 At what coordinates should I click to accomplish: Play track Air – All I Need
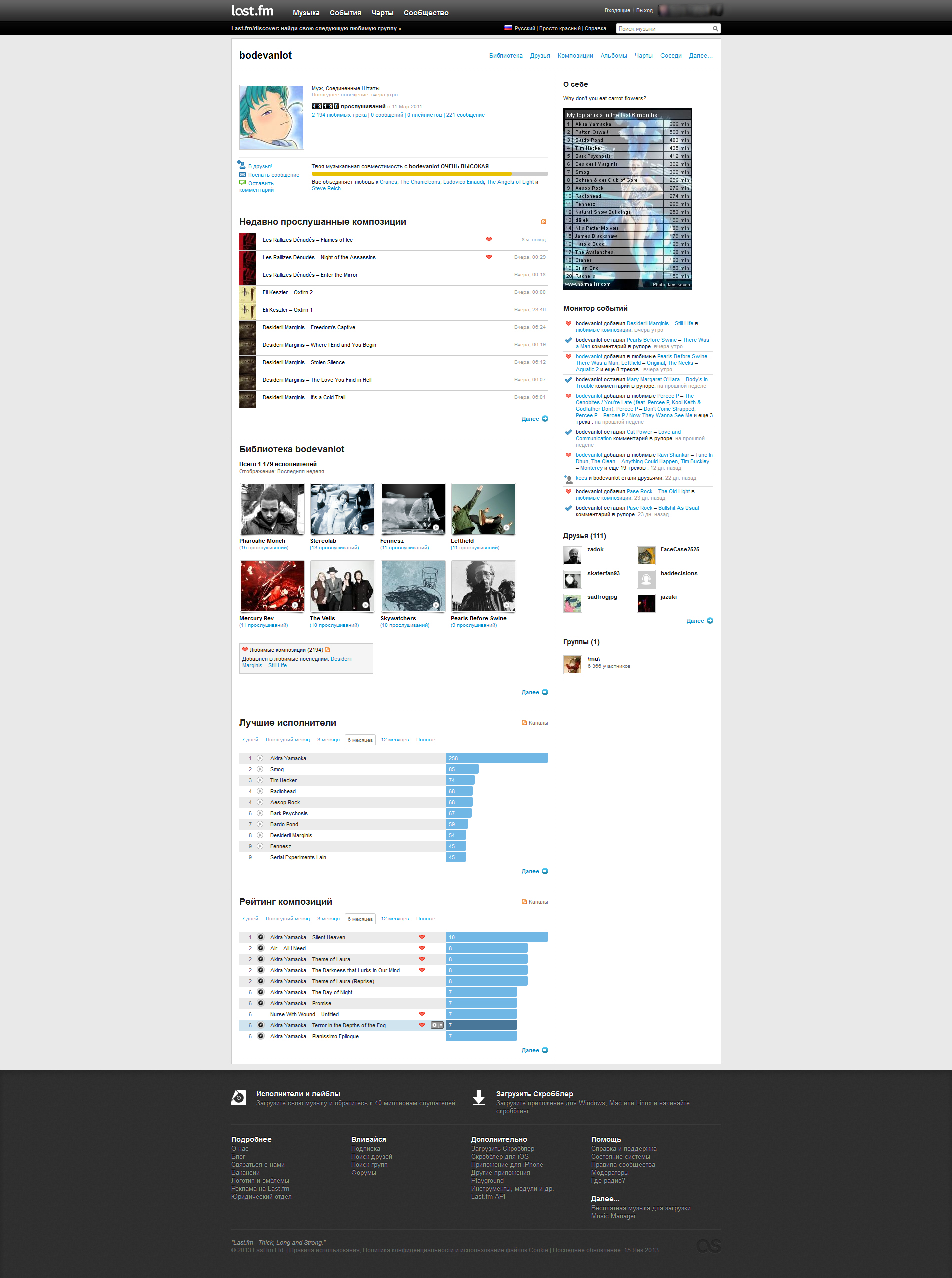click(261, 948)
